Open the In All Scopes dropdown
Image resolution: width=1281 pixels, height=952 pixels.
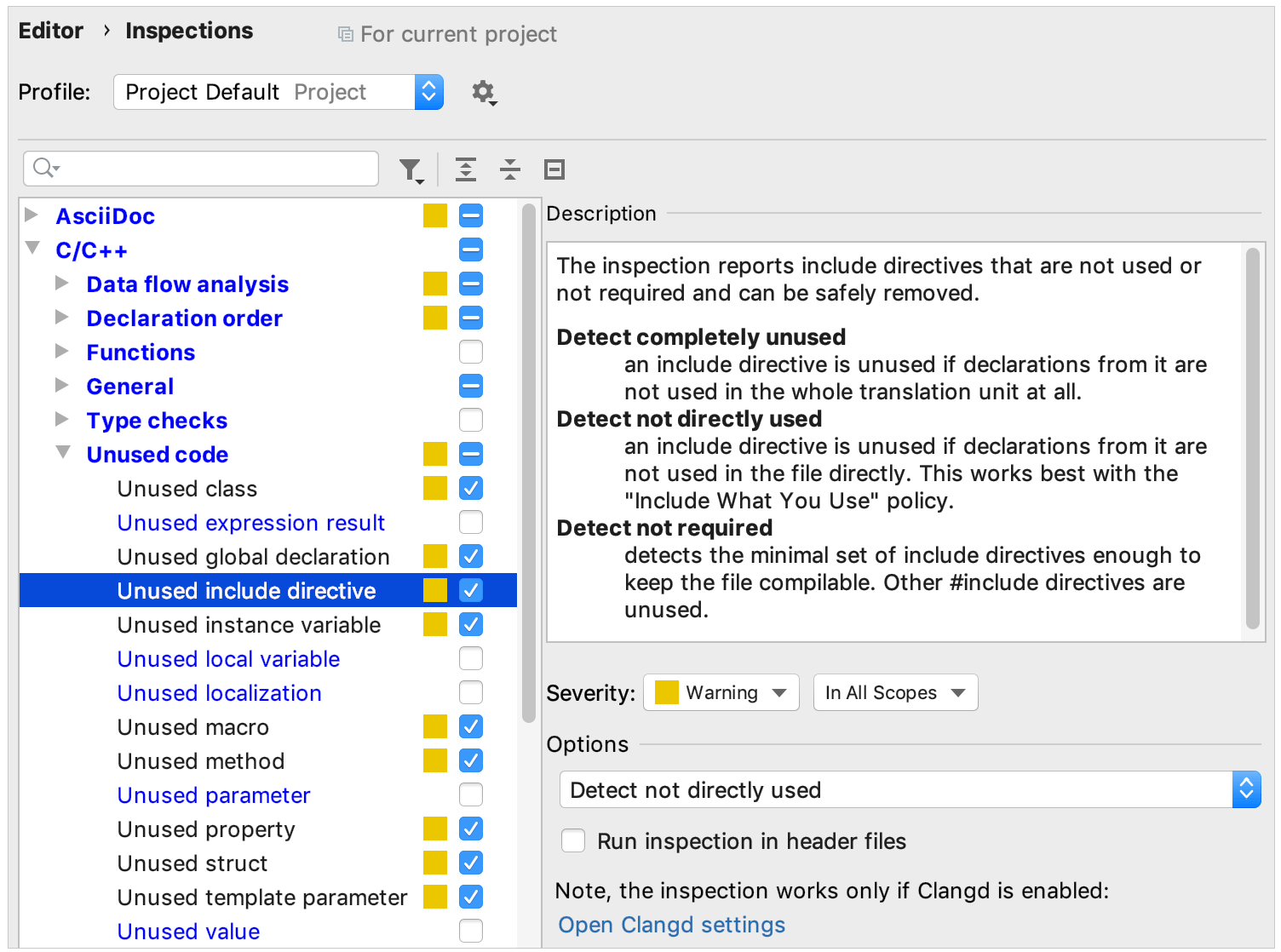pyautogui.click(x=895, y=692)
